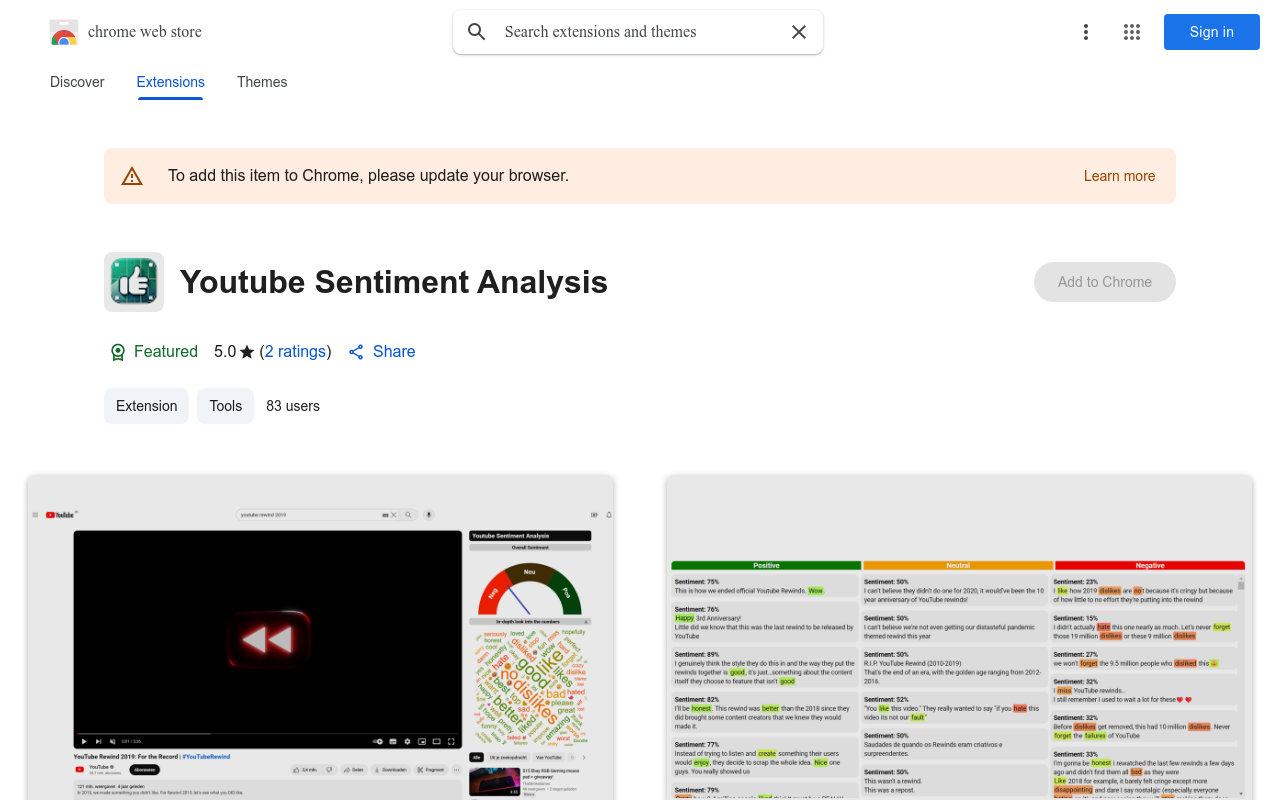Open the Learn more link
This screenshot has width=1280, height=800.
tap(1119, 176)
